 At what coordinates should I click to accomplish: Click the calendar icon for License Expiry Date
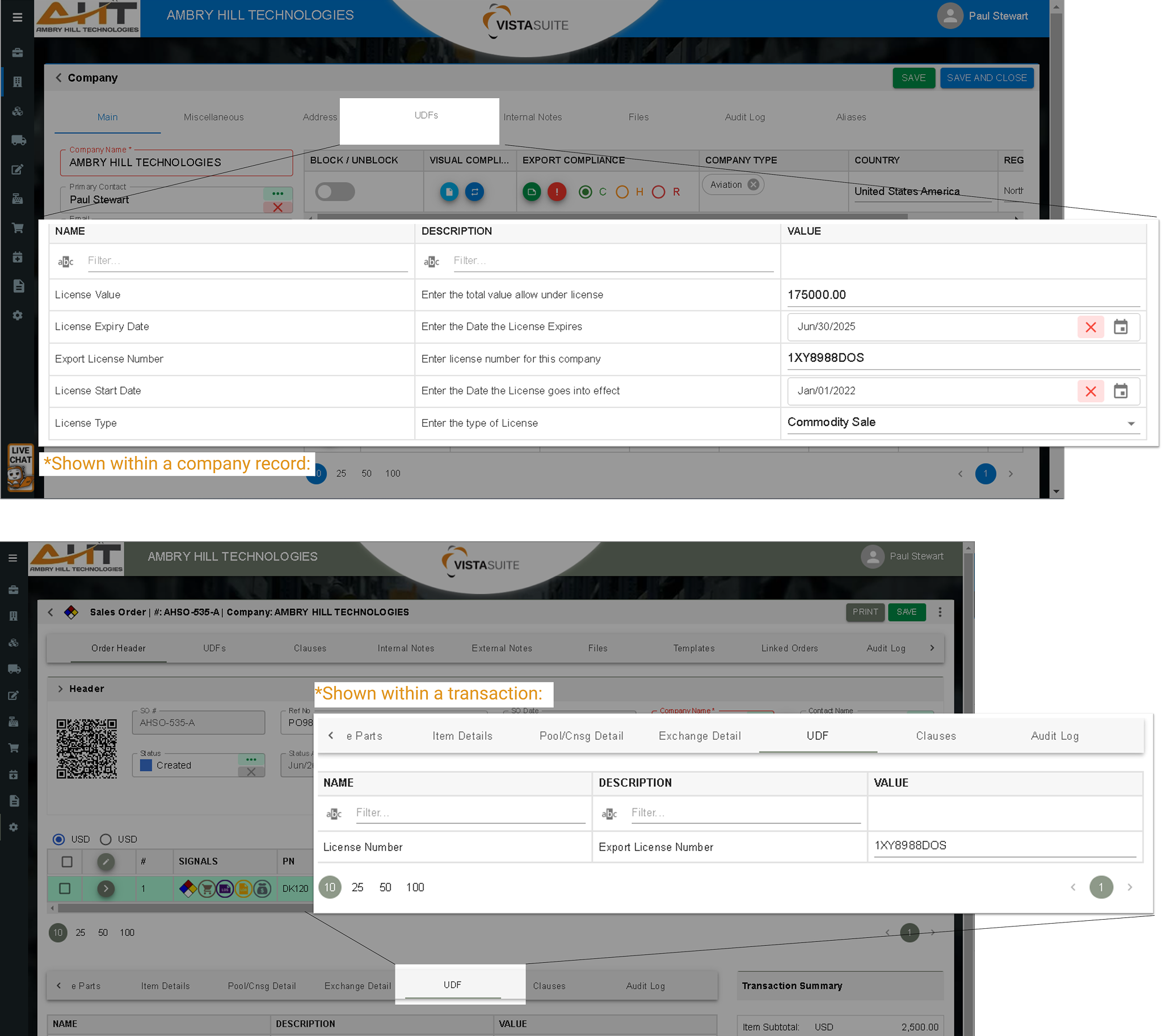[x=1121, y=327]
